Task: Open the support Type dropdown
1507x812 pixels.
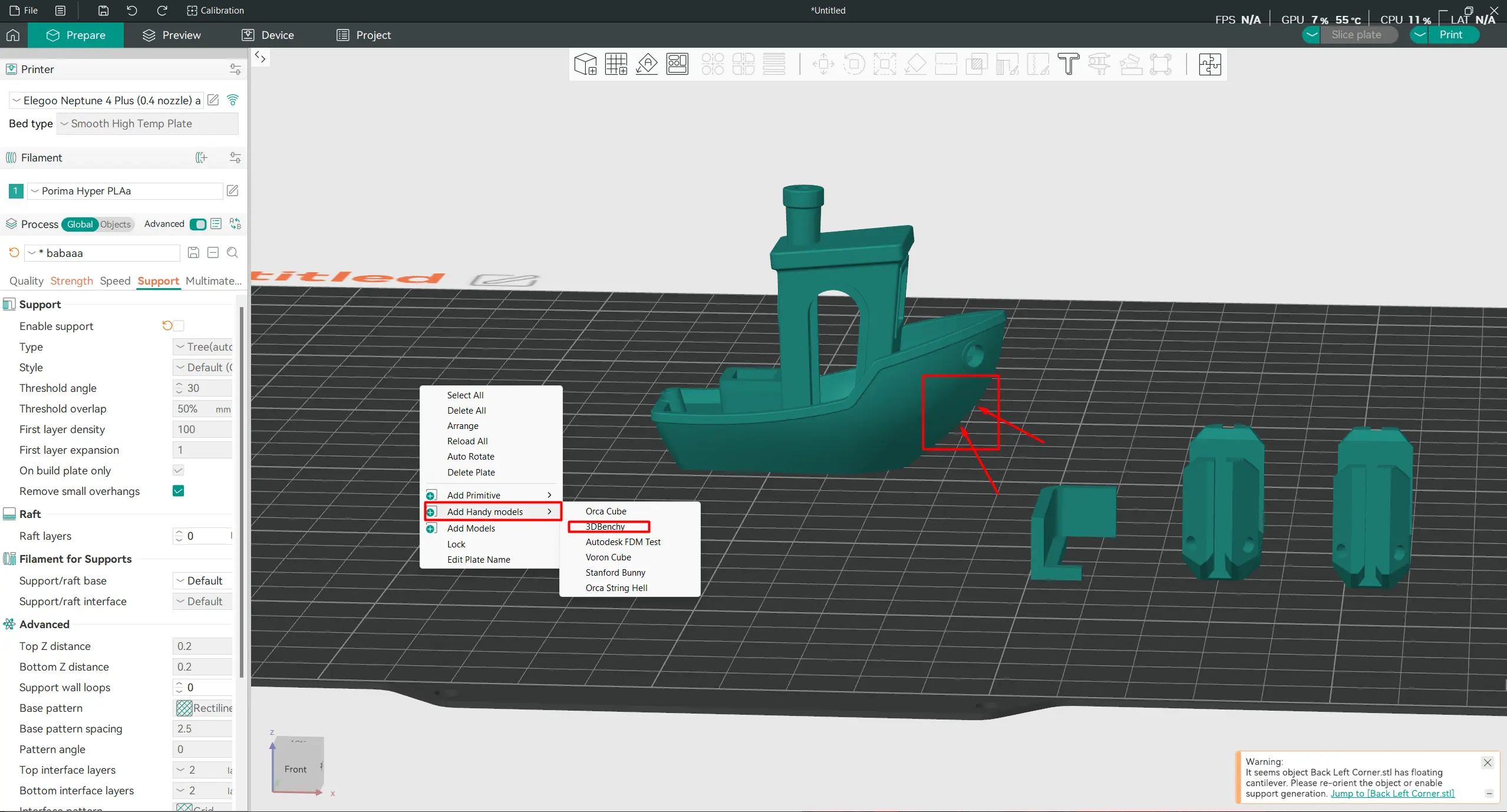Action: (x=202, y=347)
